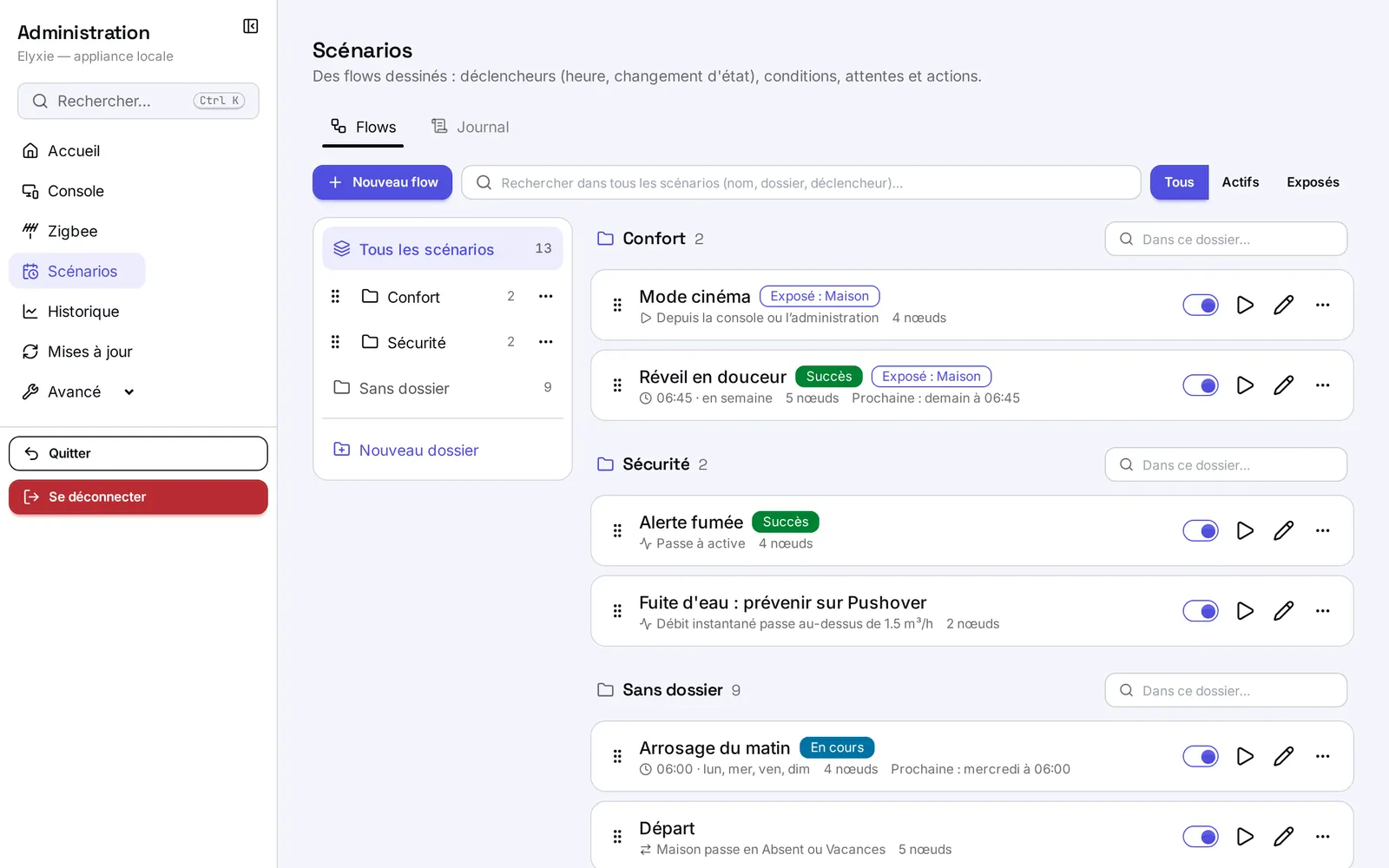The height and width of the screenshot is (868, 1389).
Task: Open more options for Alerte fumée
Action: click(x=1322, y=530)
